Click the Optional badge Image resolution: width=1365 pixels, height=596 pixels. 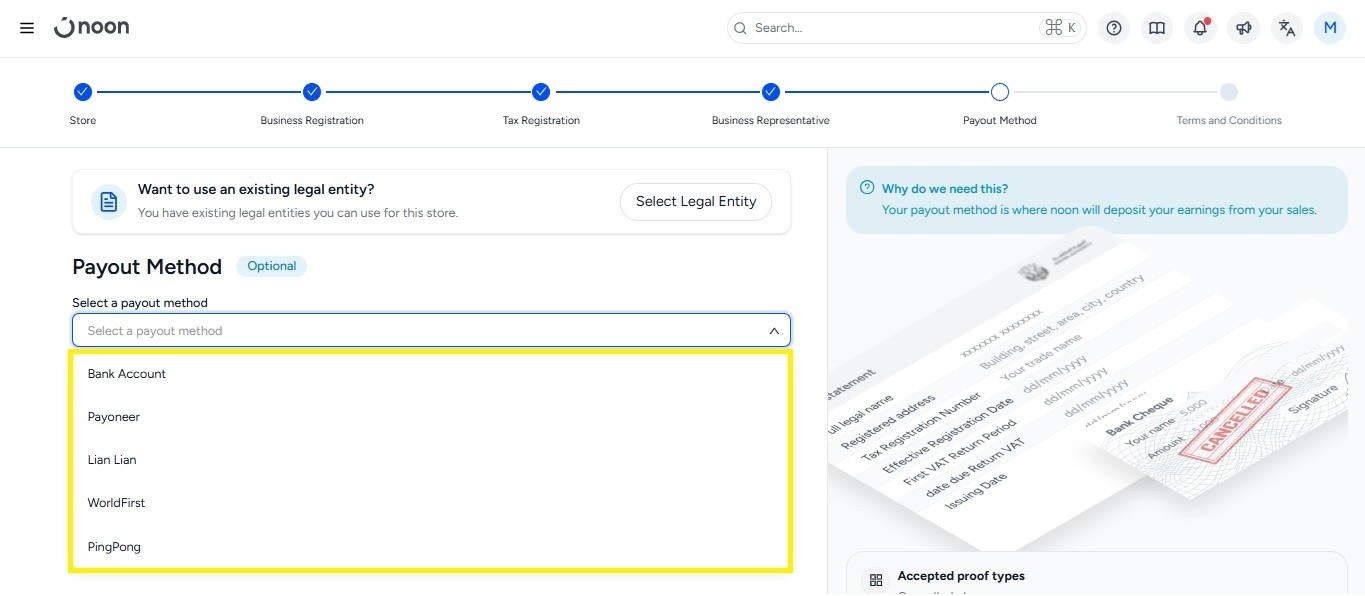pos(272,266)
